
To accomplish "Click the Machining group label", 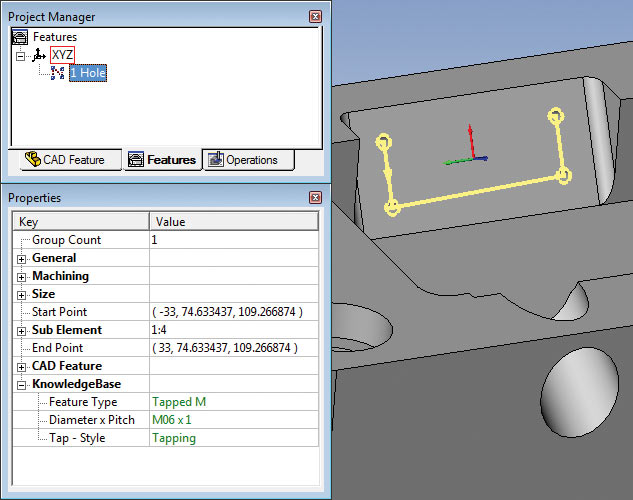I will pos(61,276).
